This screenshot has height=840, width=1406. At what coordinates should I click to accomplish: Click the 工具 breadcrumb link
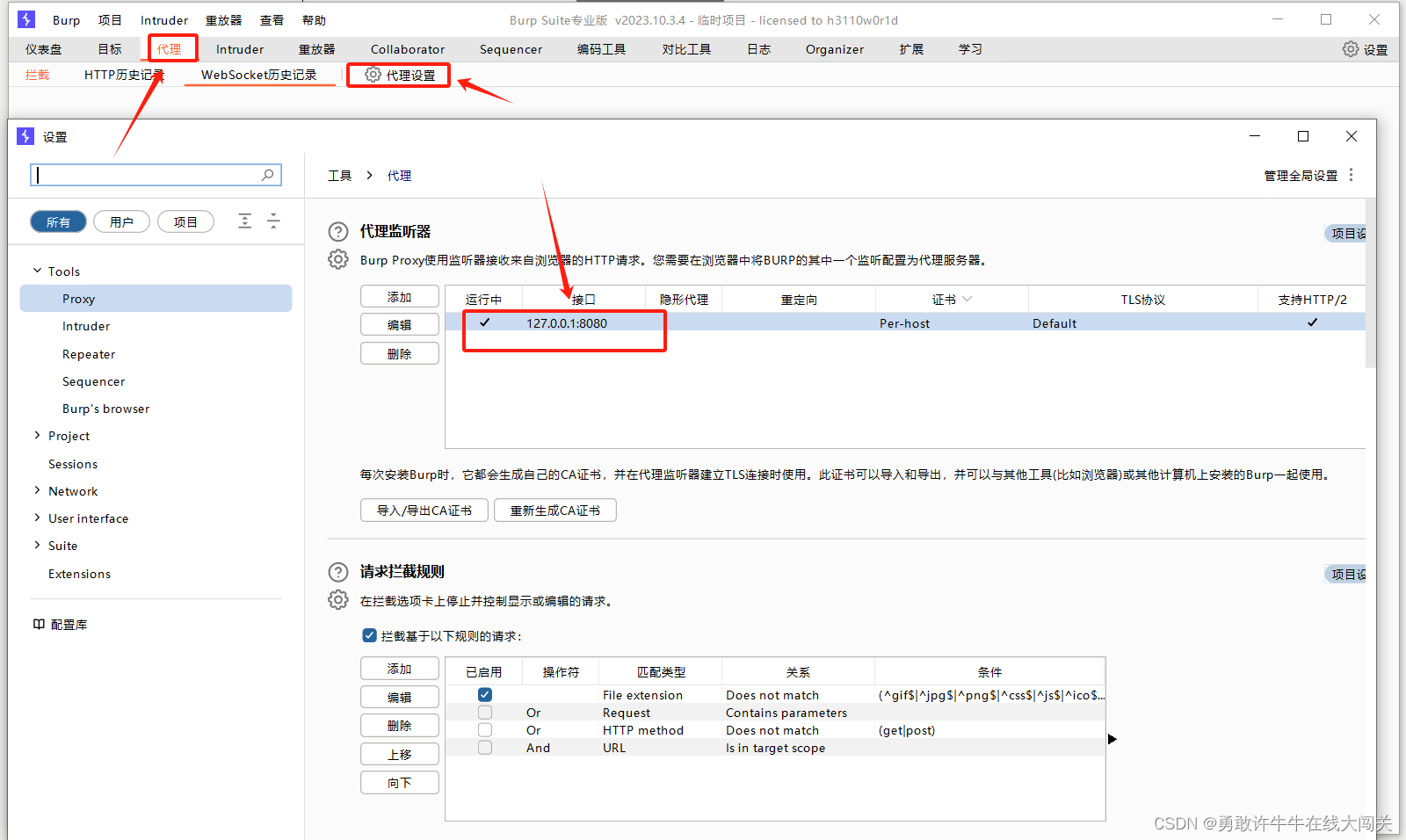click(x=340, y=176)
